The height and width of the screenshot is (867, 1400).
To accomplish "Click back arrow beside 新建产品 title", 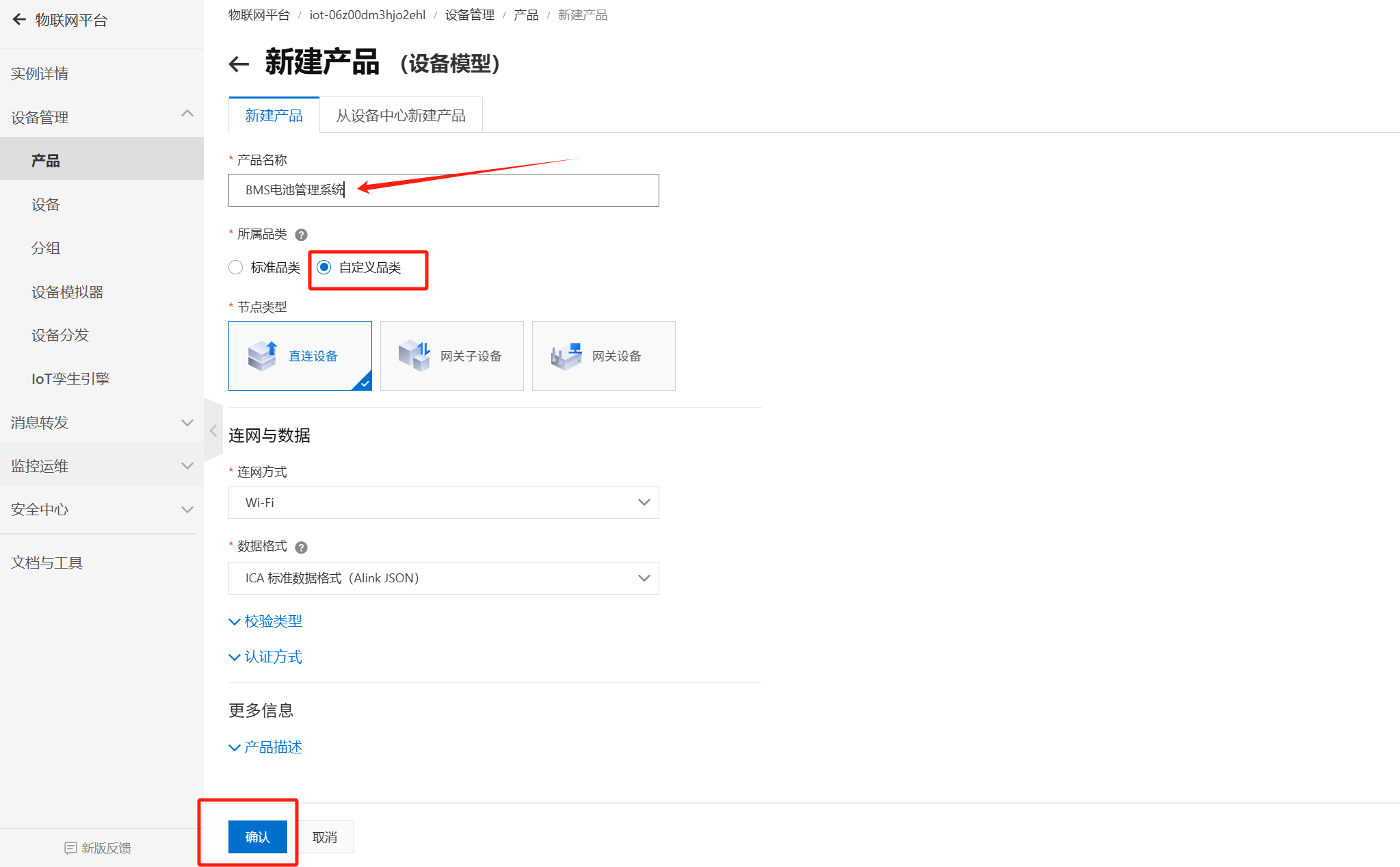I will [239, 64].
